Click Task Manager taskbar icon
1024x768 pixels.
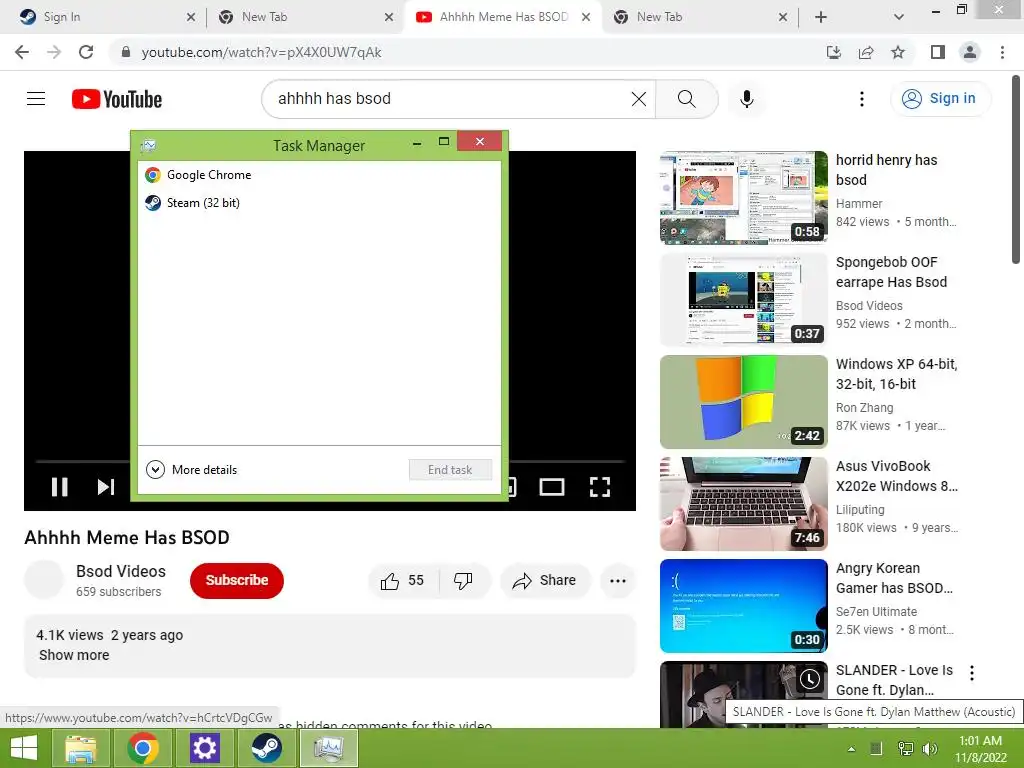[x=329, y=748]
